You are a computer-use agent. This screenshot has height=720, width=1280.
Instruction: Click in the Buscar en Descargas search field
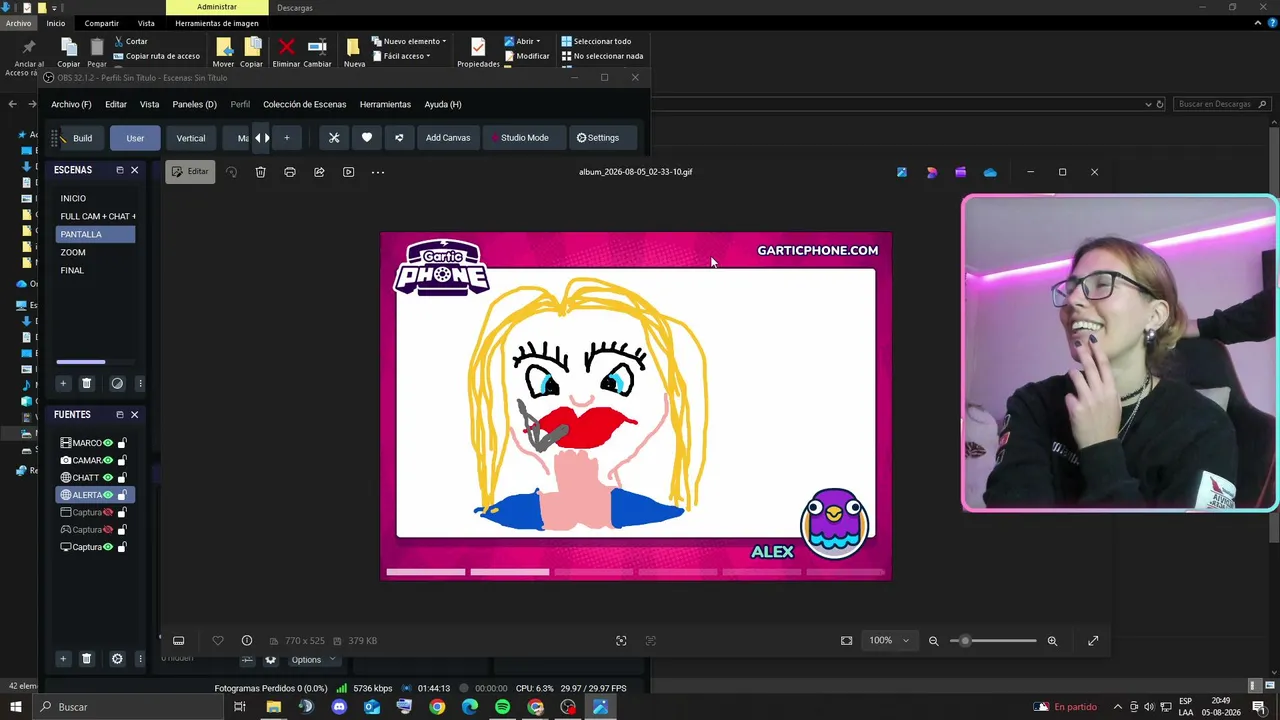[1220, 104]
